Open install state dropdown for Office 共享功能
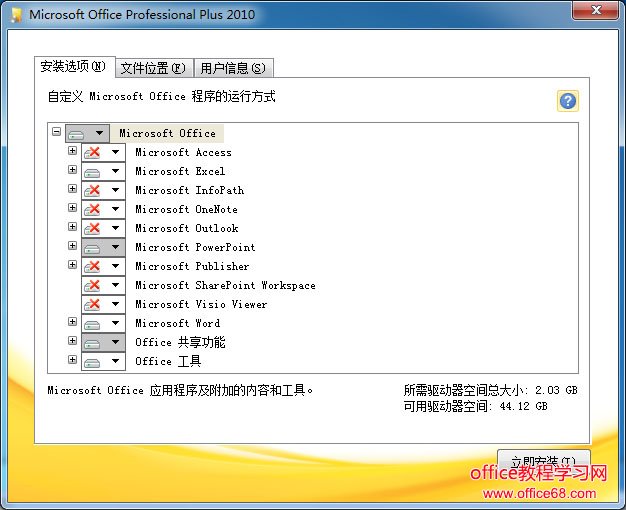 pos(103,342)
